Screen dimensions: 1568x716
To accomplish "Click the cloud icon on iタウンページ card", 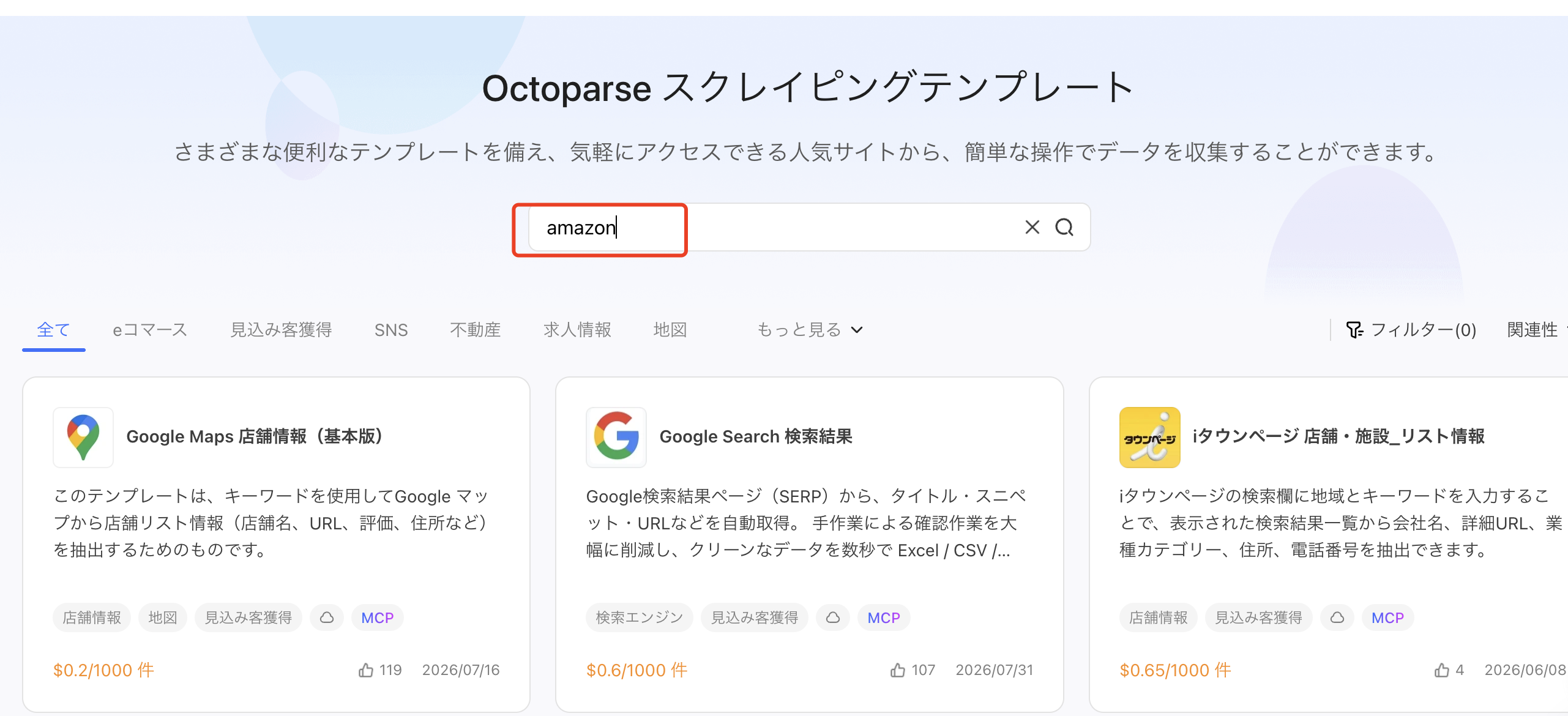I will pyautogui.click(x=1337, y=617).
